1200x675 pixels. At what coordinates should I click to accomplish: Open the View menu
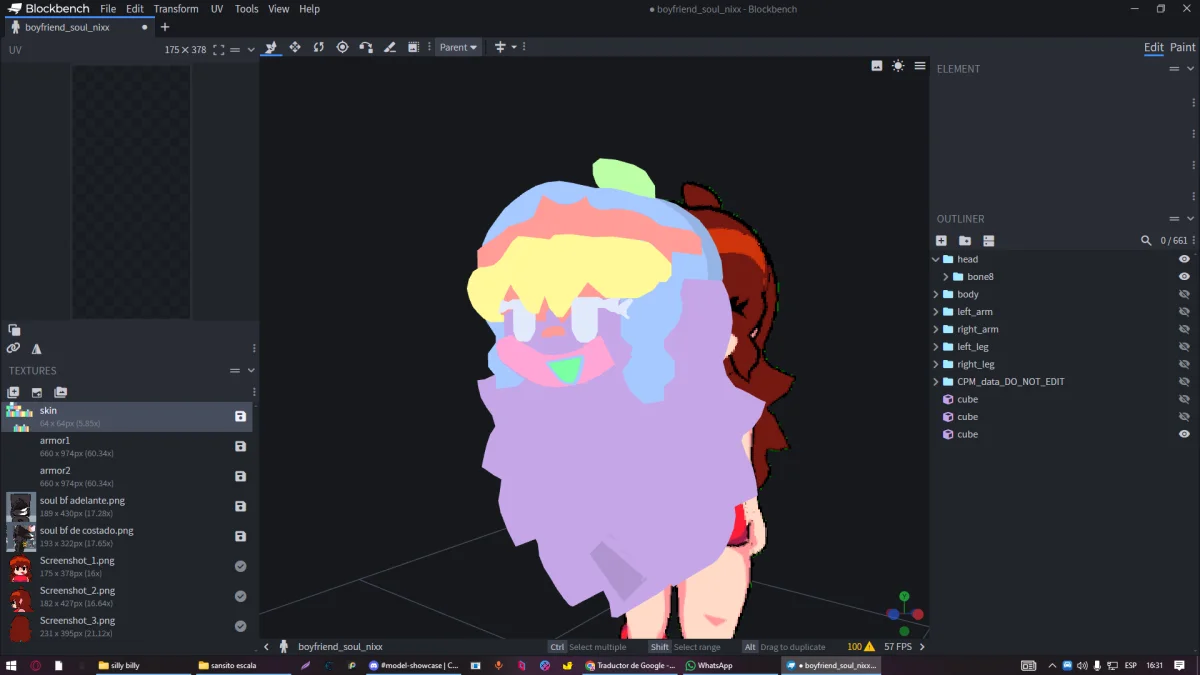coord(279,9)
